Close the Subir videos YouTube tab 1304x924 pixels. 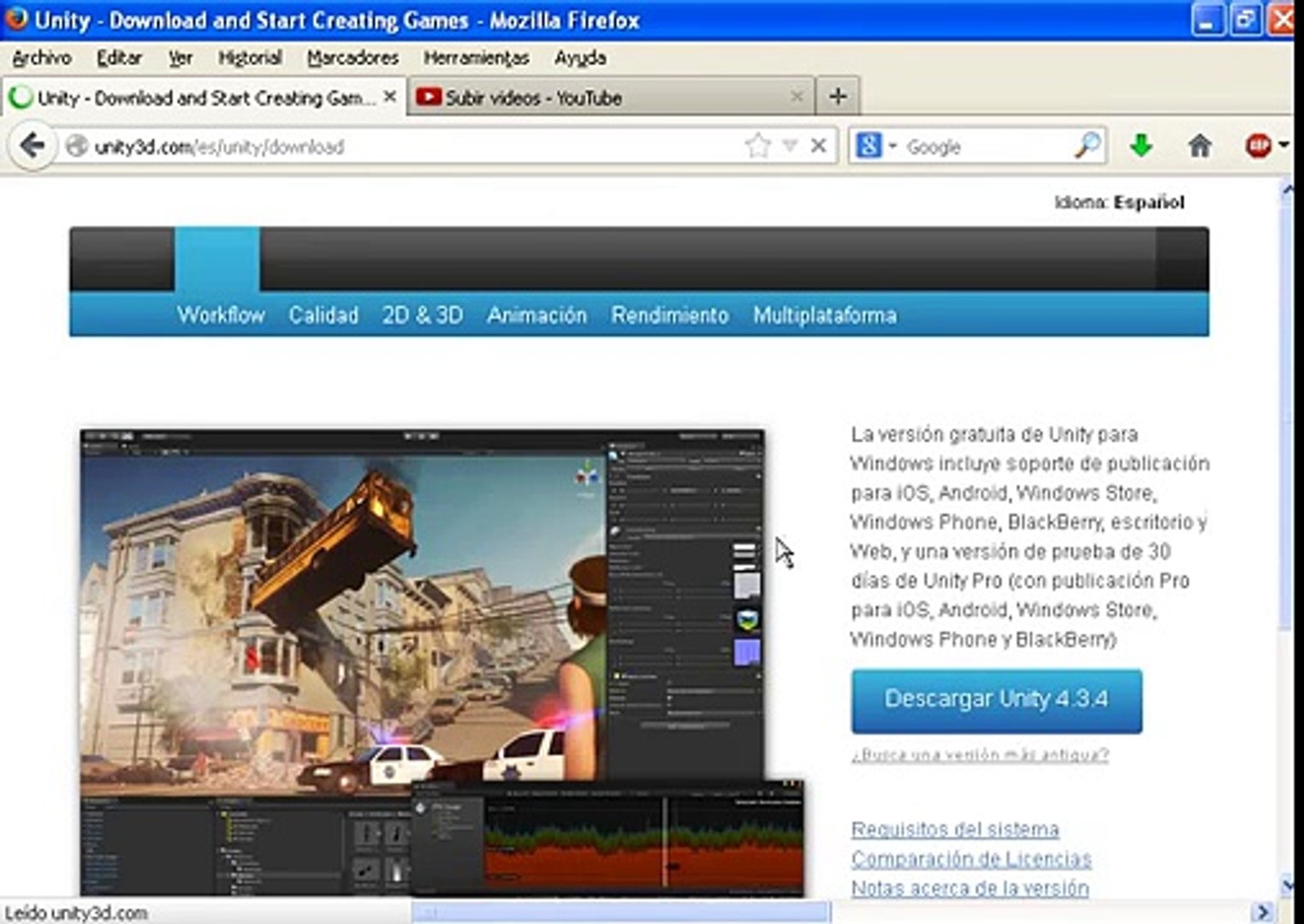(x=797, y=97)
